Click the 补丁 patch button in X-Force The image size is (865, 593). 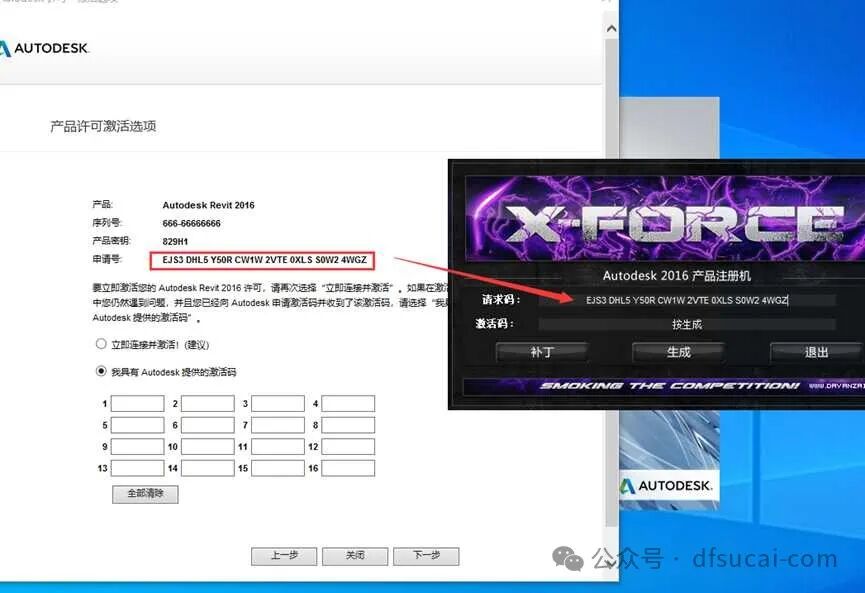click(x=542, y=352)
